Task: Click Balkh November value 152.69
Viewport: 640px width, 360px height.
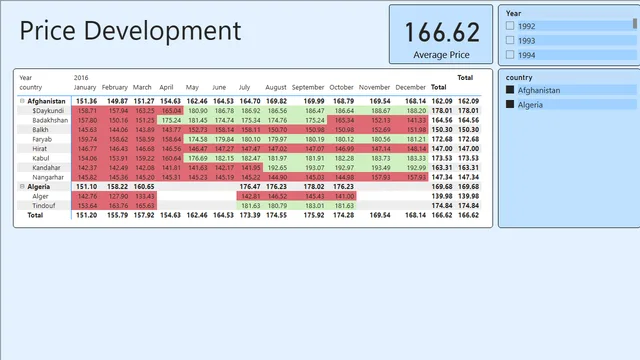Action: click(x=380, y=130)
